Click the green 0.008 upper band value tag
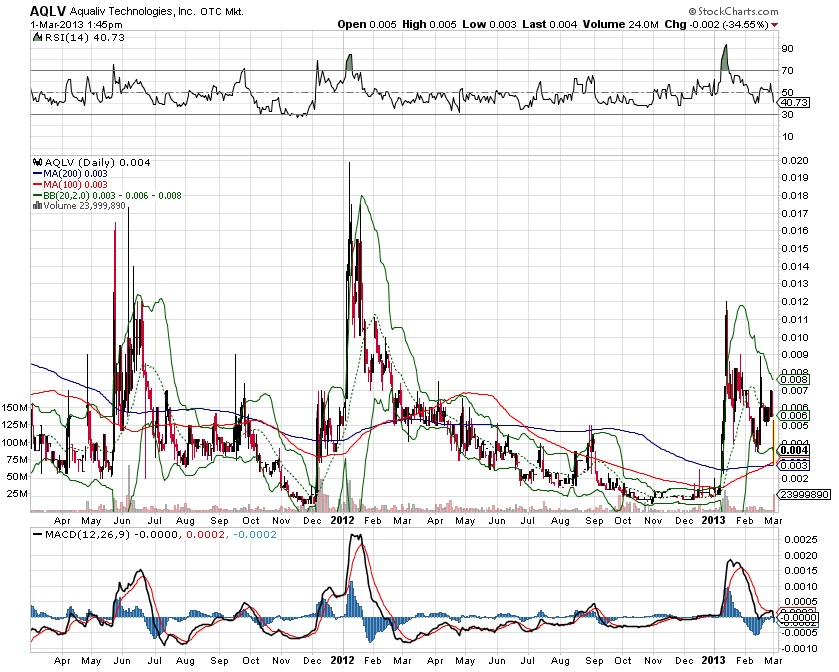 794,379
